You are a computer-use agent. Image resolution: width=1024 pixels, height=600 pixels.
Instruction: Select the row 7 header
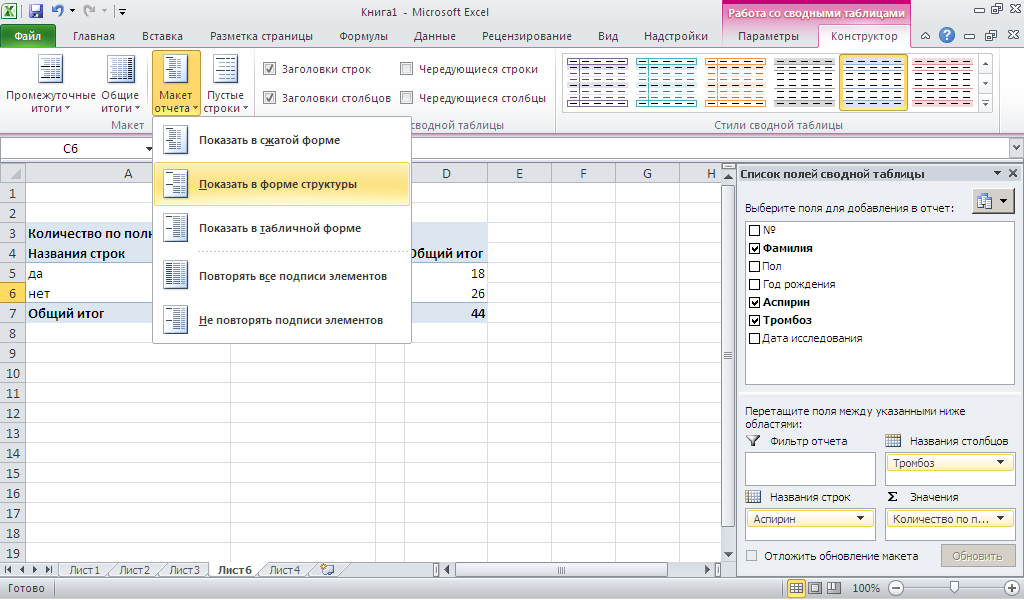point(12,313)
